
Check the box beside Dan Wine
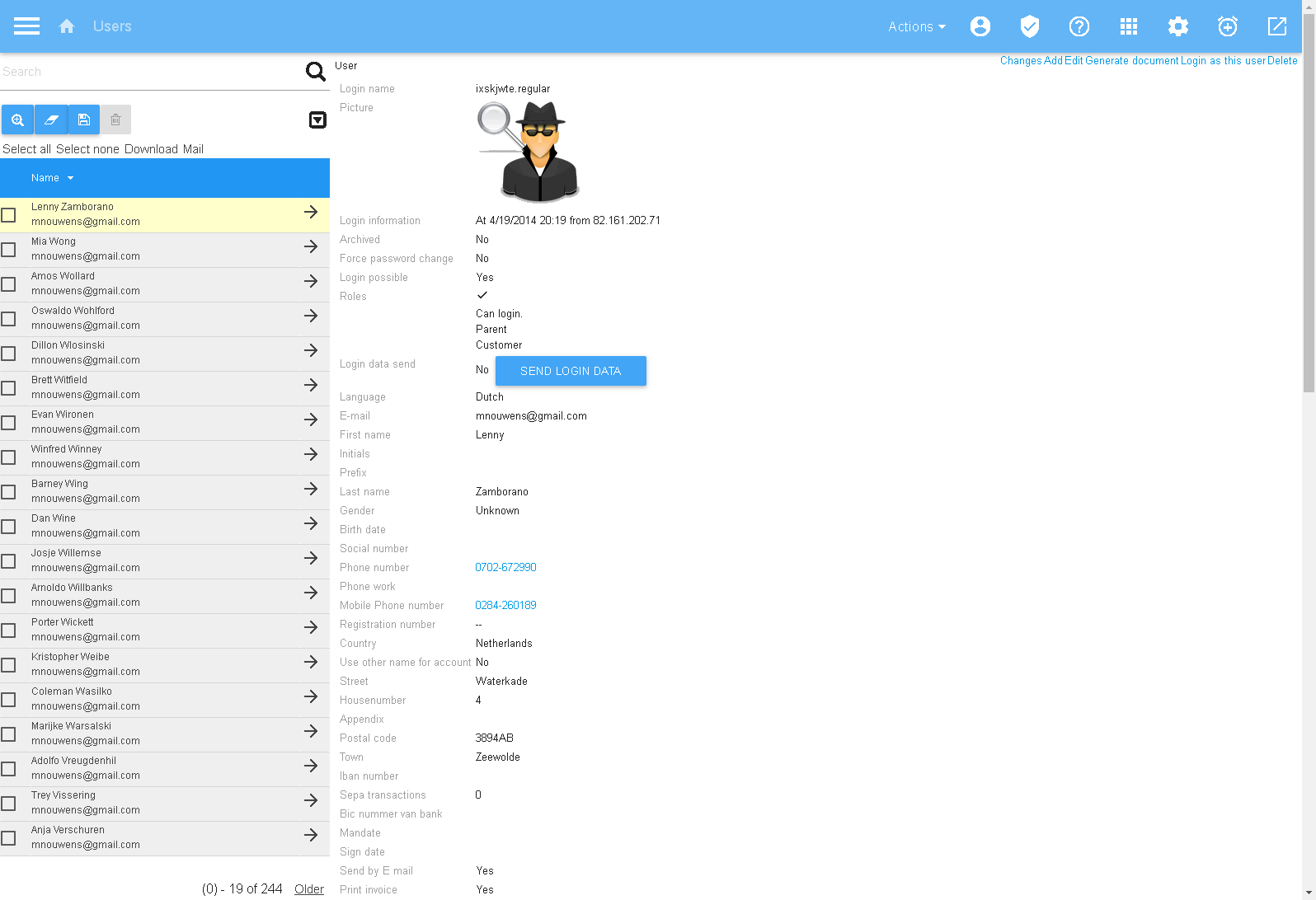coord(9,527)
